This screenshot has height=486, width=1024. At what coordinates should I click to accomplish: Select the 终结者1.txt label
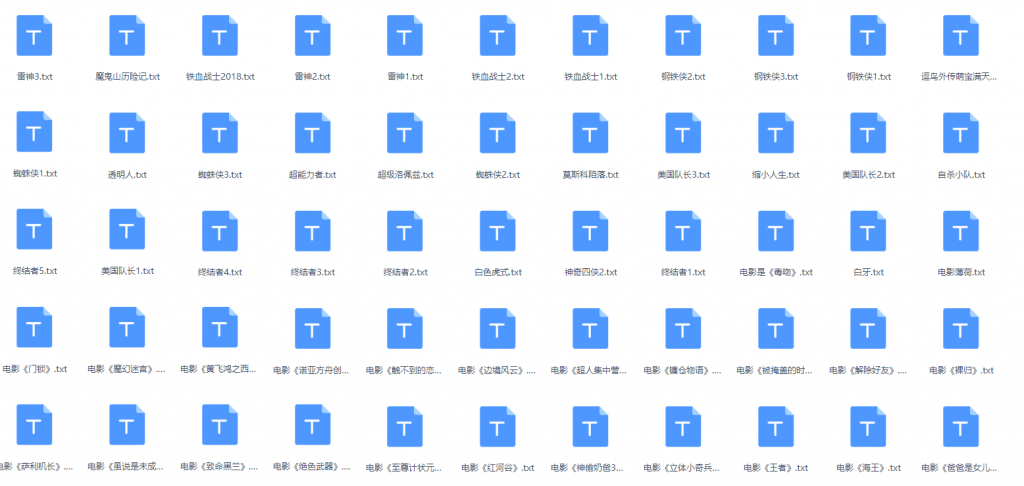[683, 272]
